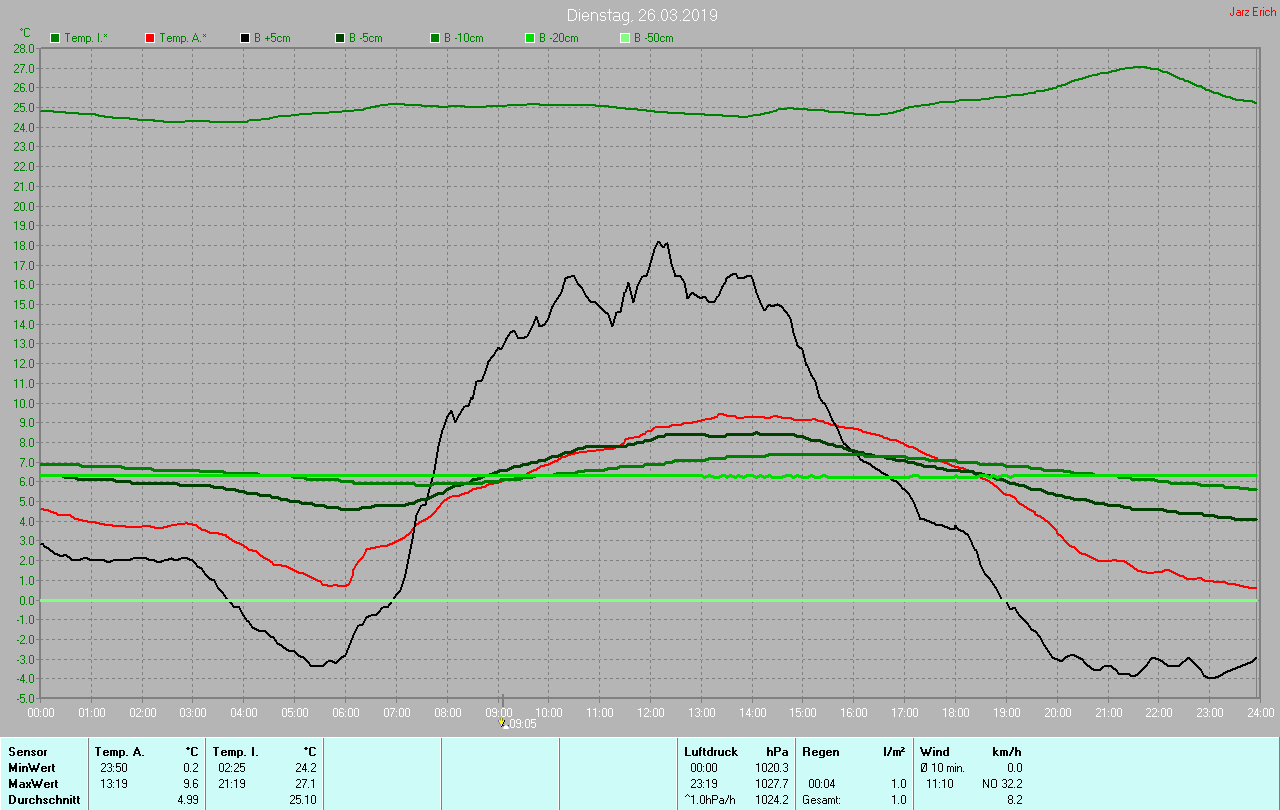Click the Sensor header in the stats panel
This screenshot has width=1280, height=810.
click(x=27, y=751)
